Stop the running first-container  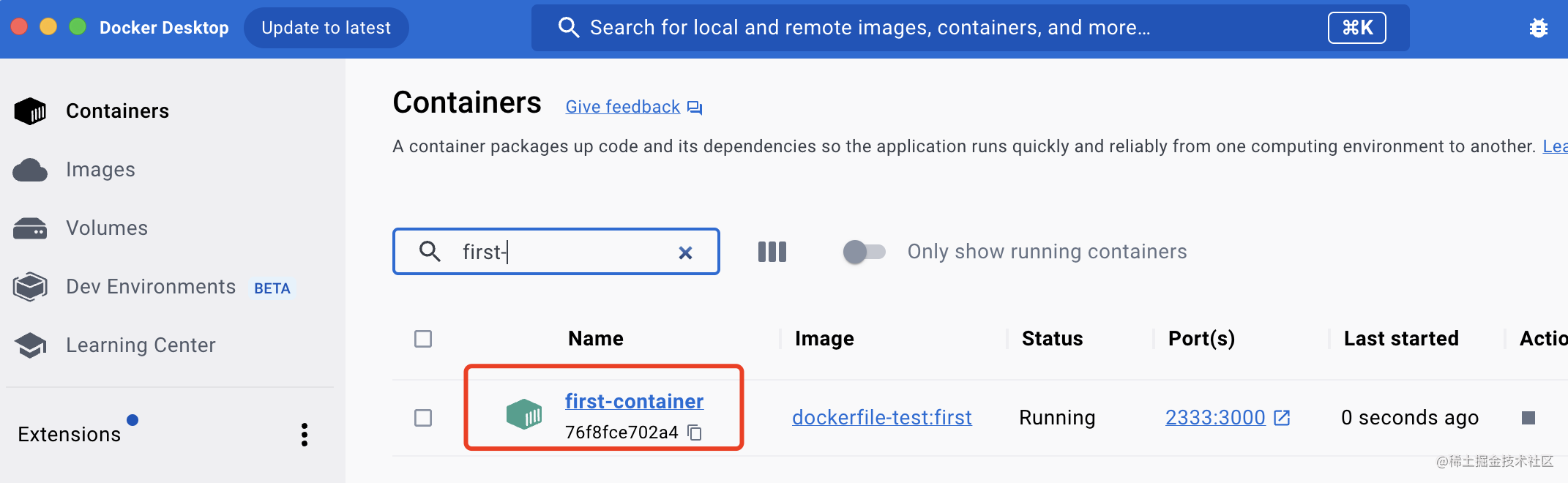[1528, 418]
